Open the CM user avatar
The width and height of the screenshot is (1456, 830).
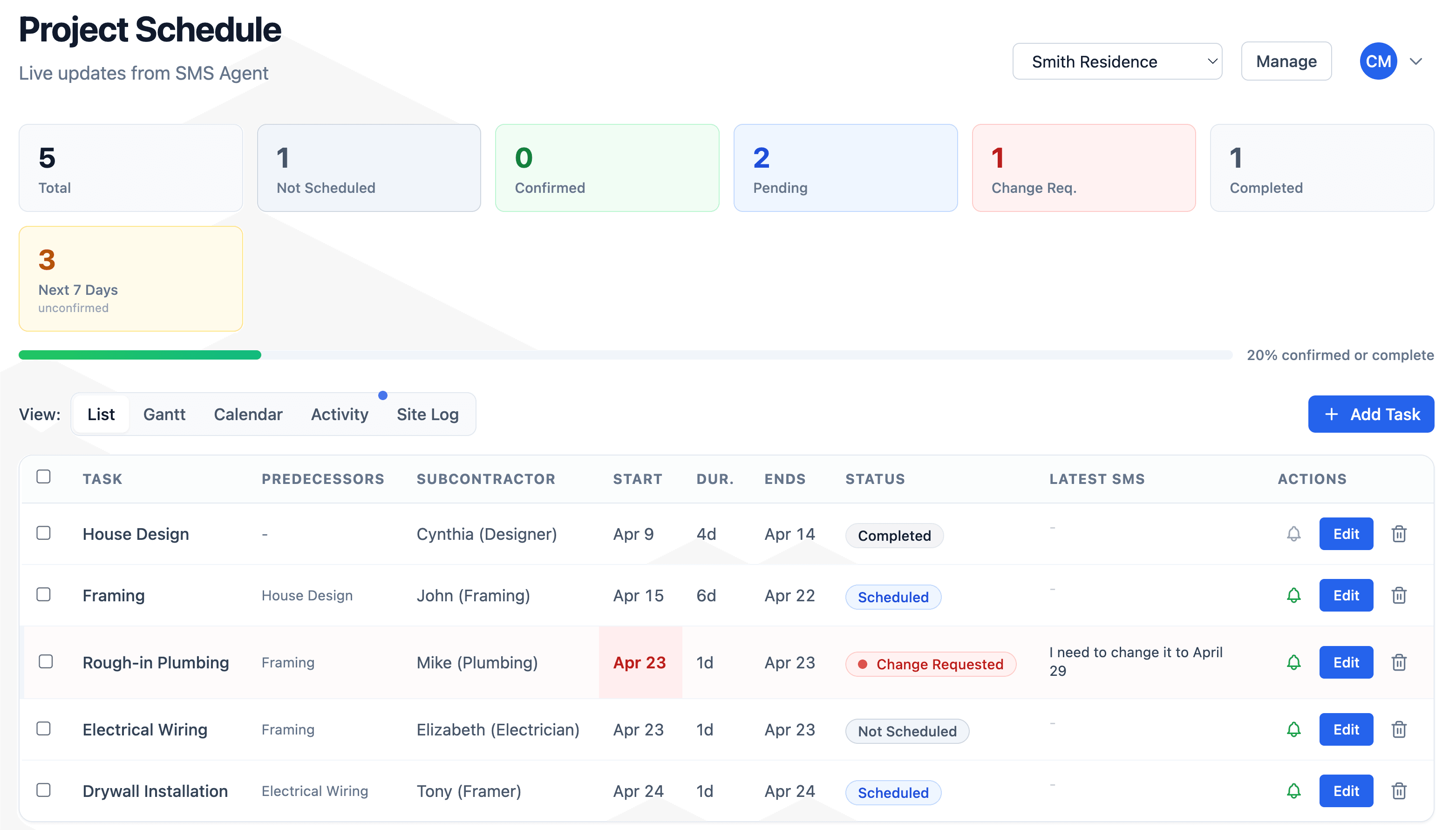1379,61
